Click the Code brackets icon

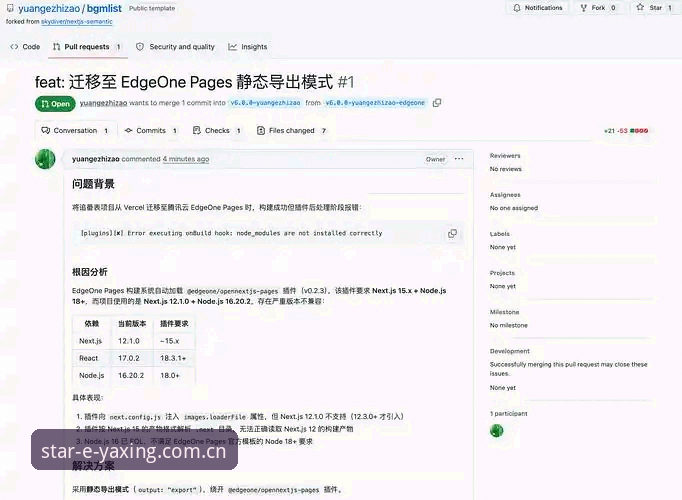(14, 47)
